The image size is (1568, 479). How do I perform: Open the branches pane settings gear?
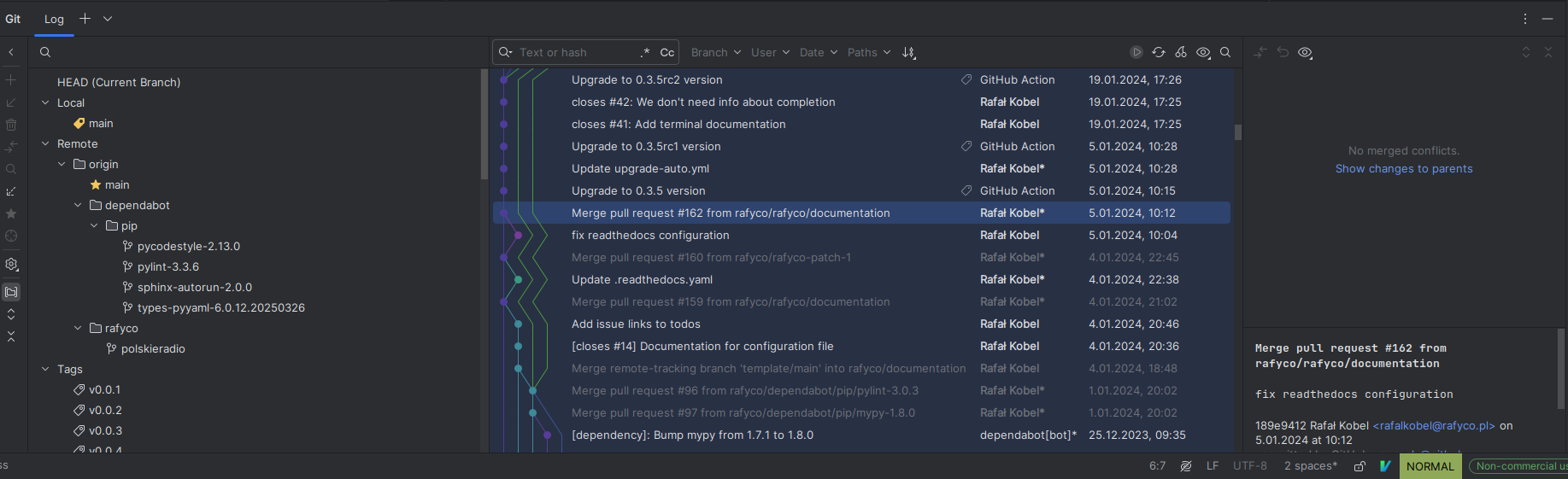11,265
